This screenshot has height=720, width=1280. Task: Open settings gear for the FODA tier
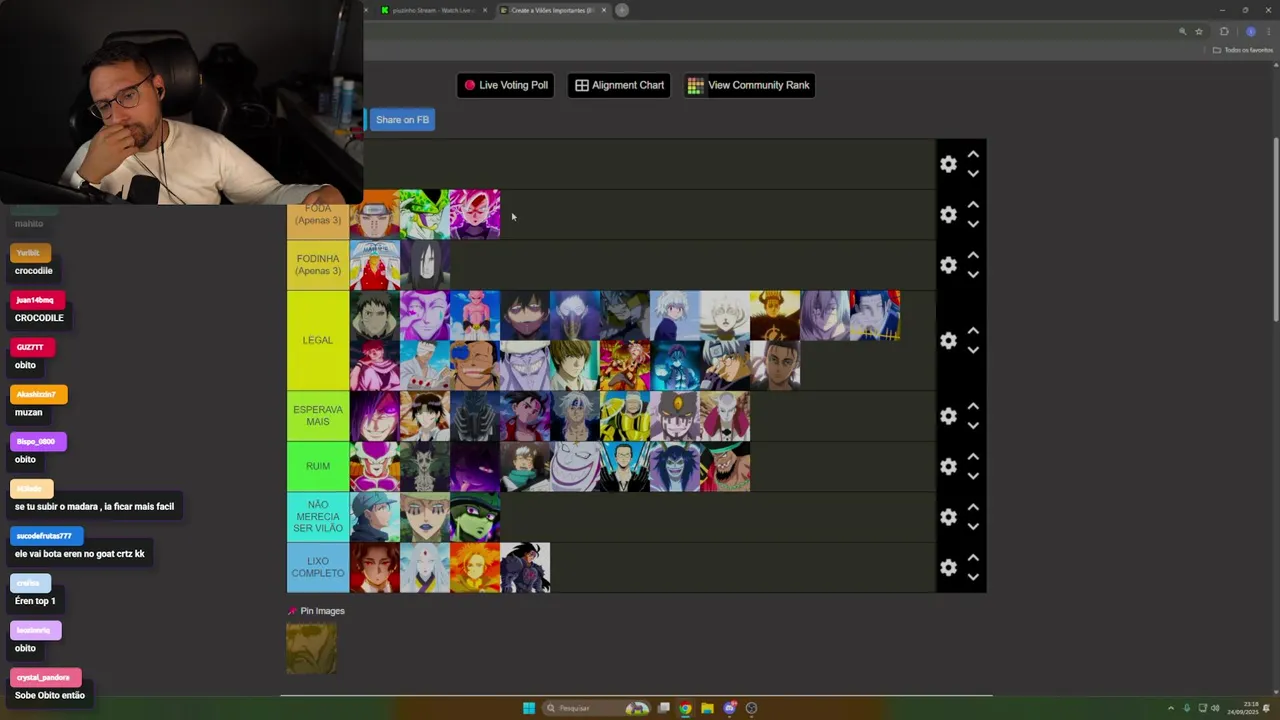click(948, 215)
